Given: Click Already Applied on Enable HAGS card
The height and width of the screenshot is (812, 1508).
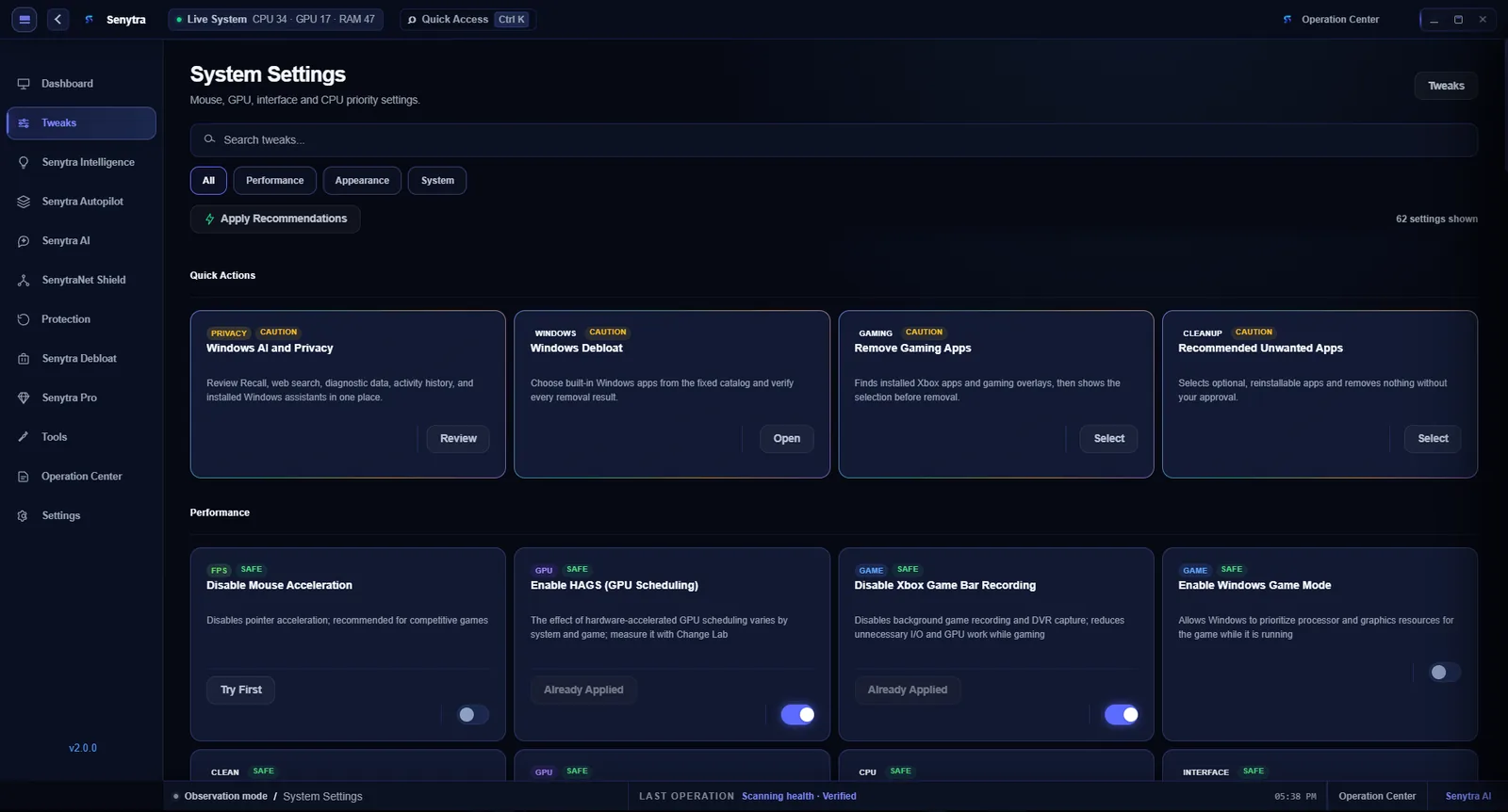Looking at the screenshot, I should [x=583, y=690].
